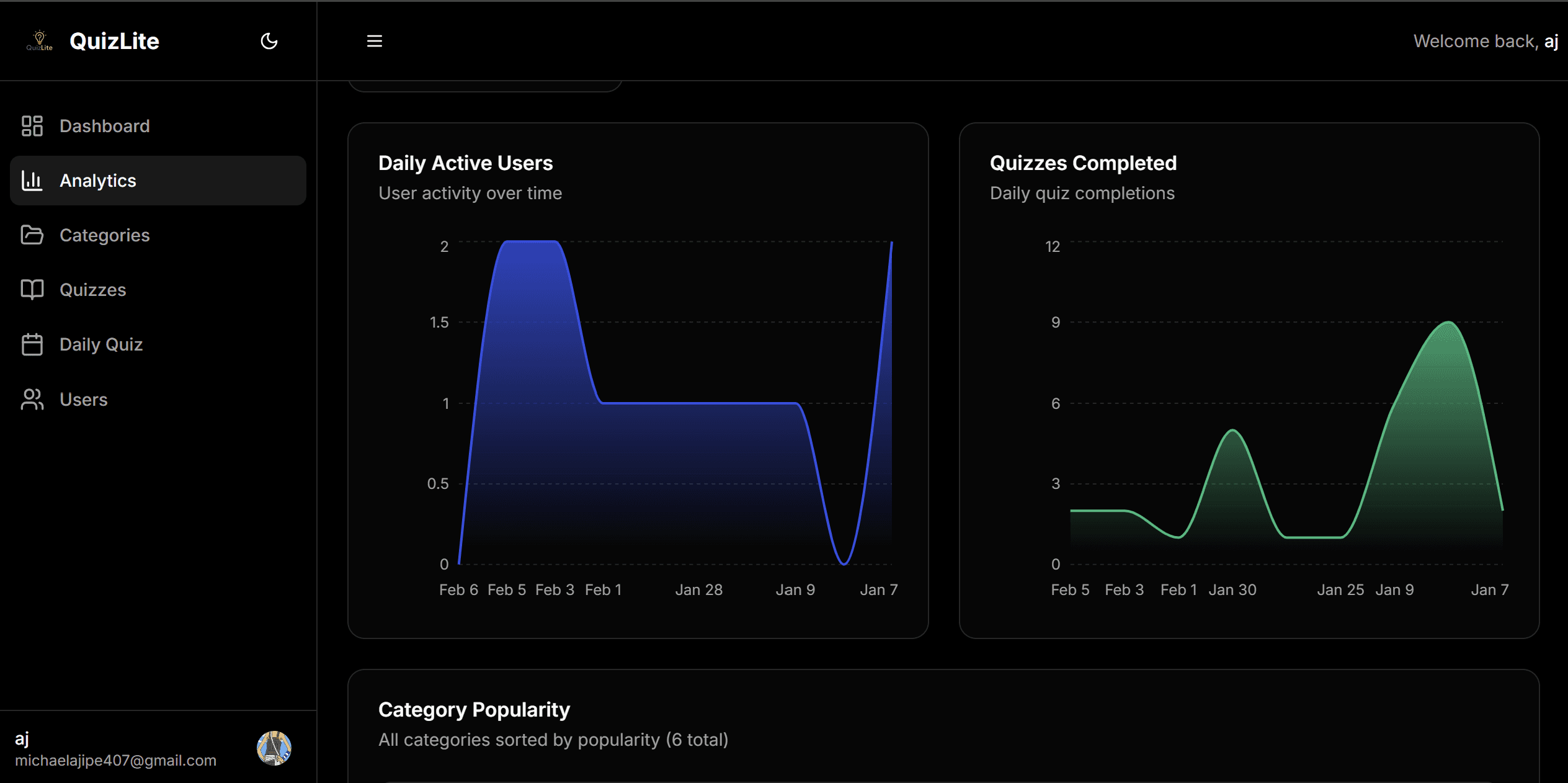
Task: Collapse sidebar with the hamburger menu icon
Action: 374,41
